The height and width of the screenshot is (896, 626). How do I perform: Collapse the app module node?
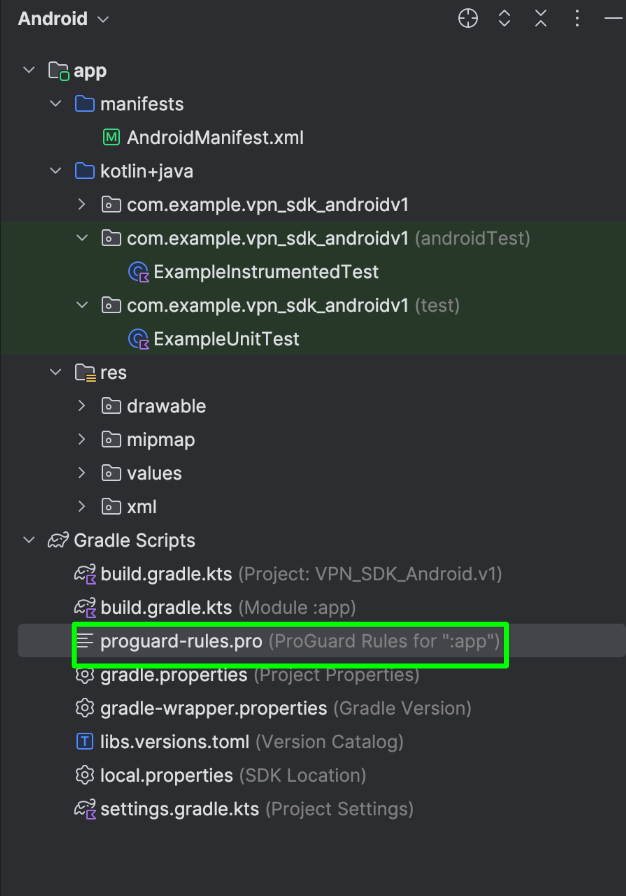pos(29,71)
